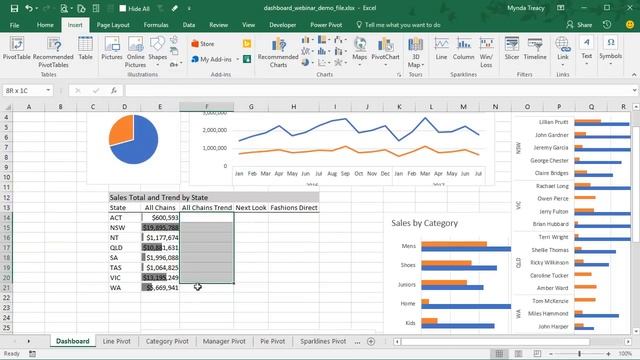640x360 pixels.
Task: Click the Insert Function fx button
Action: 114,91
